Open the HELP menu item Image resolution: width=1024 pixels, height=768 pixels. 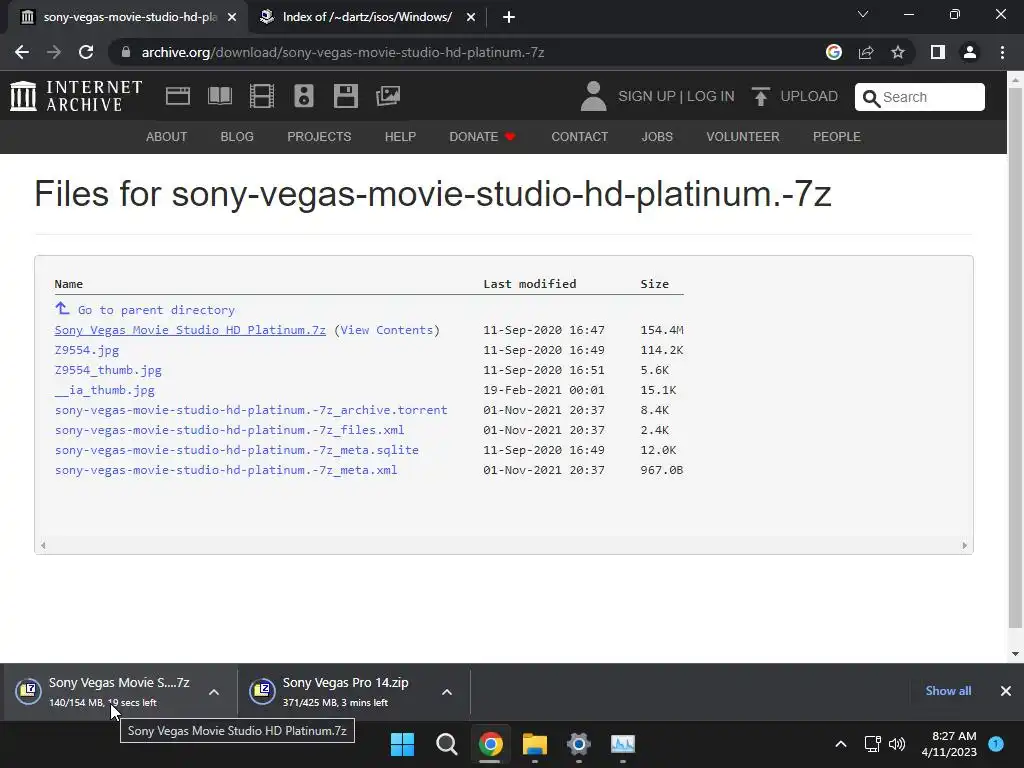tap(400, 136)
